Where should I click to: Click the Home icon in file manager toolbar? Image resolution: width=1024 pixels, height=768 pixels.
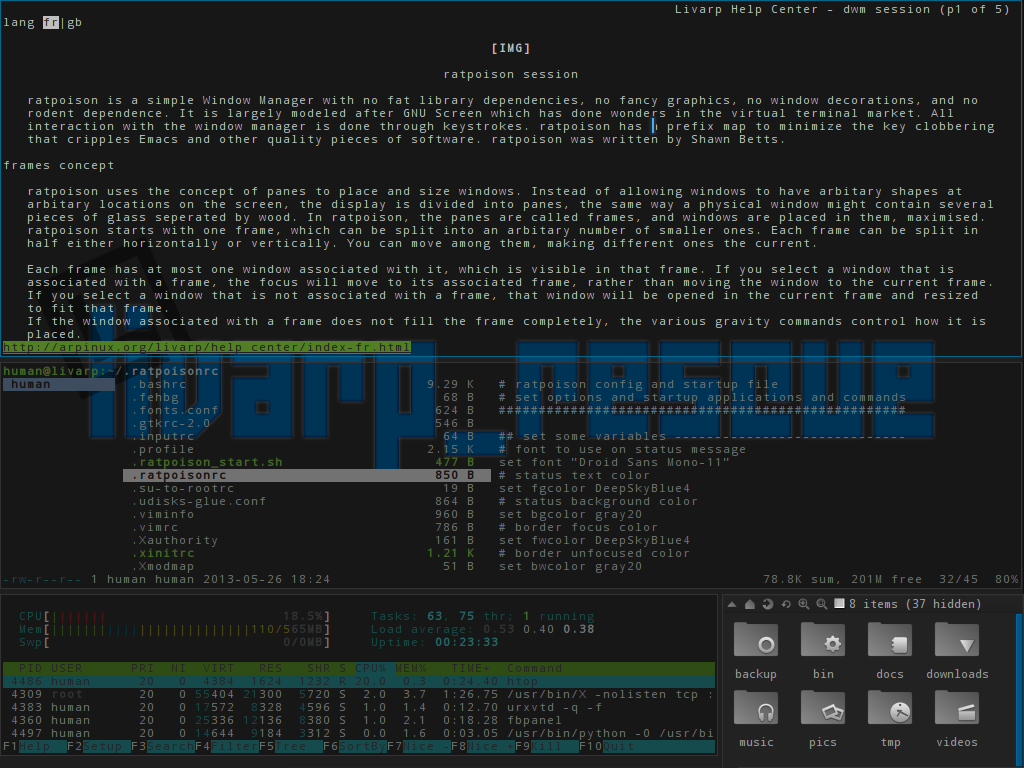[750, 604]
